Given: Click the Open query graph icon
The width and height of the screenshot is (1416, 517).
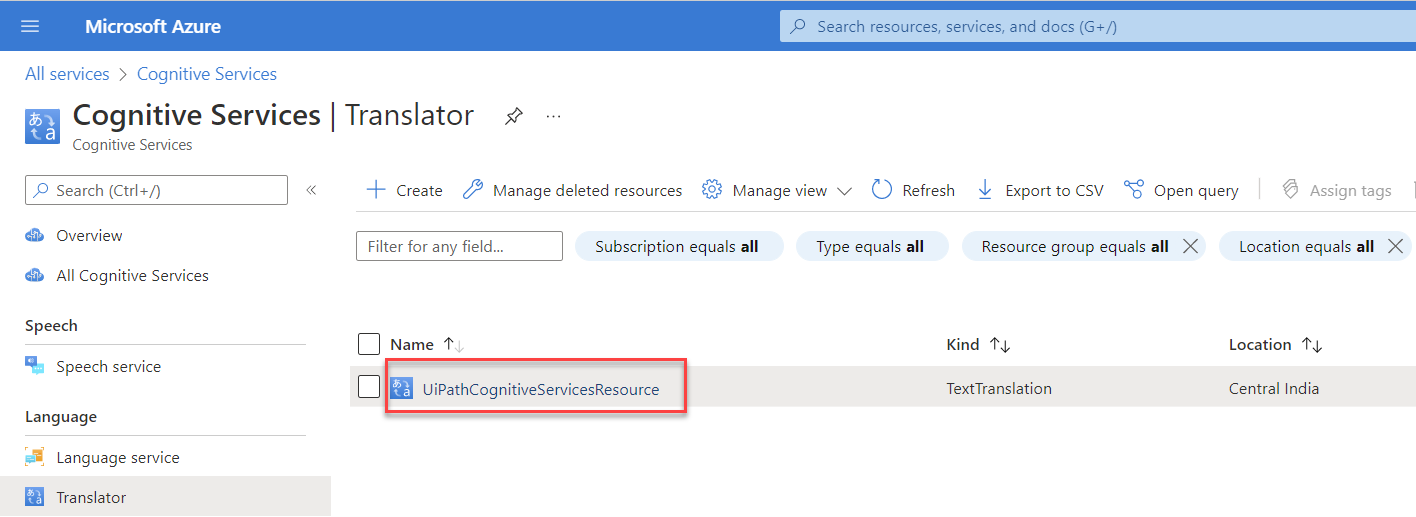Looking at the screenshot, I should click(1133, 189).
